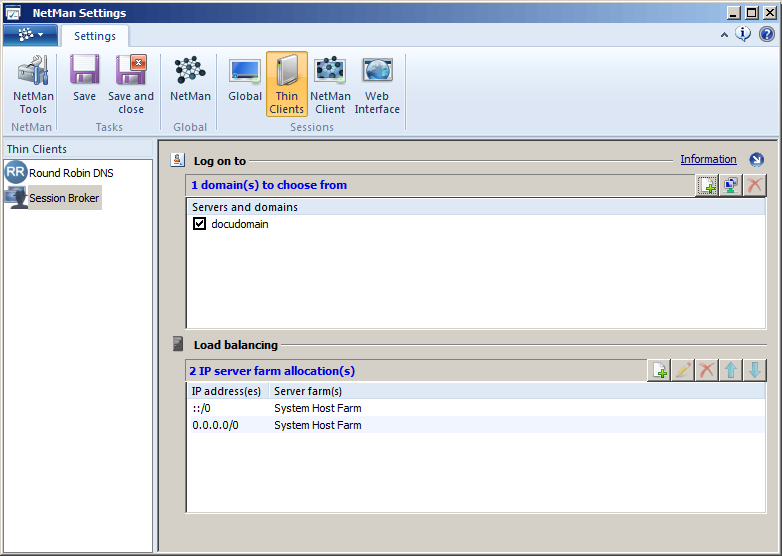Open NetMan Tools from the ribbon
The image size is (782, 556).
pos(33,84)
